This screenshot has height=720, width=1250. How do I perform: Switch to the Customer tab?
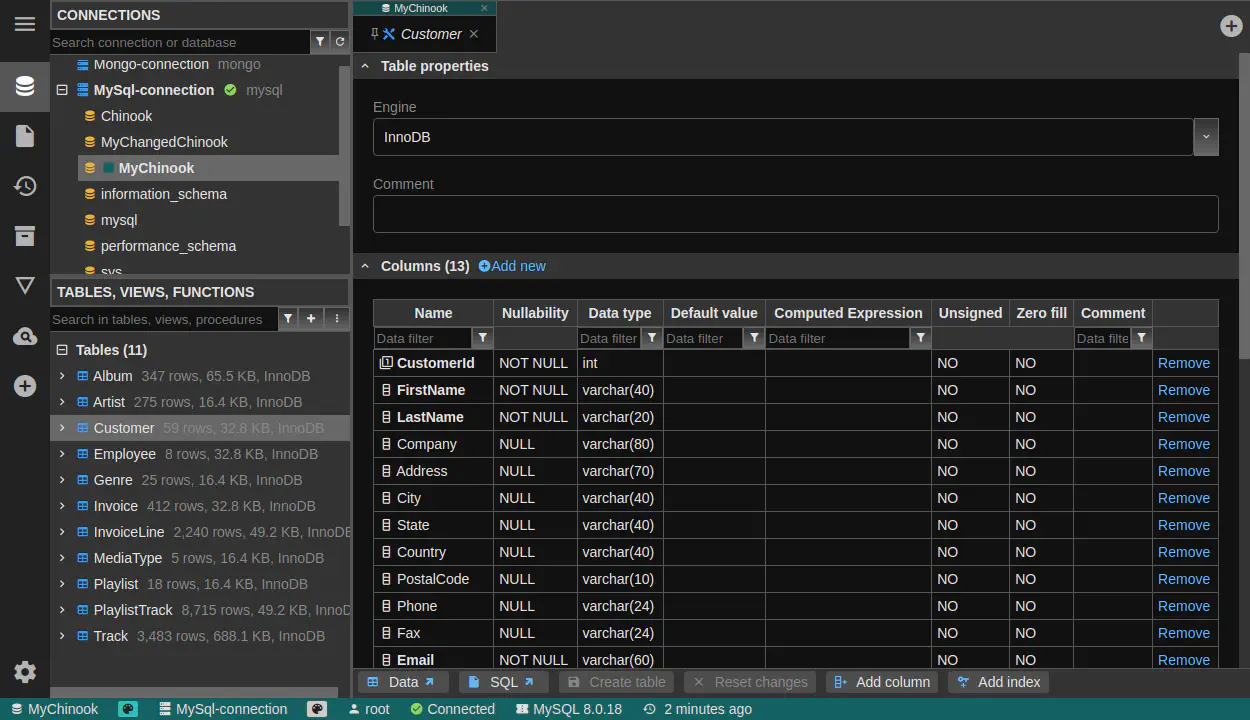(430, 34)
